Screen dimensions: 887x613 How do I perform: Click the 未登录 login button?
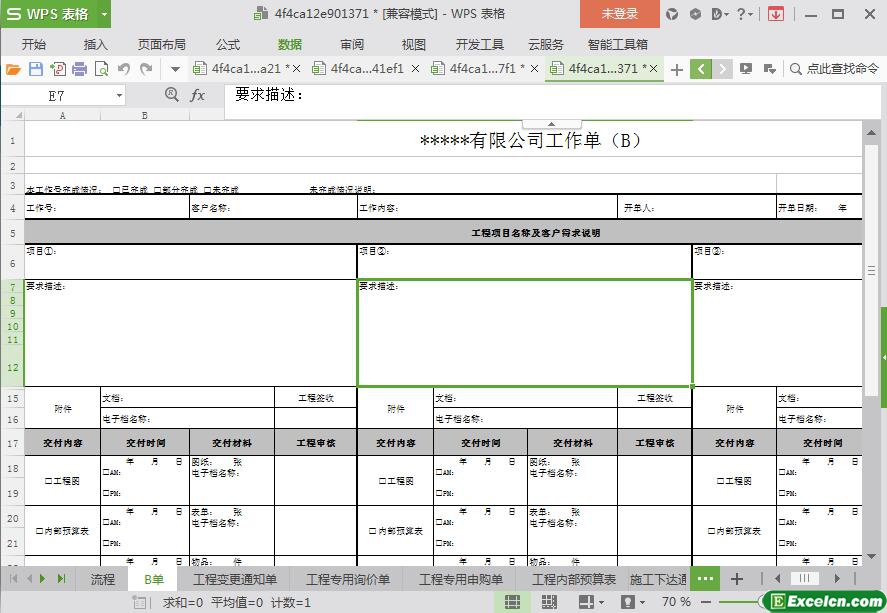click(619, 14)
